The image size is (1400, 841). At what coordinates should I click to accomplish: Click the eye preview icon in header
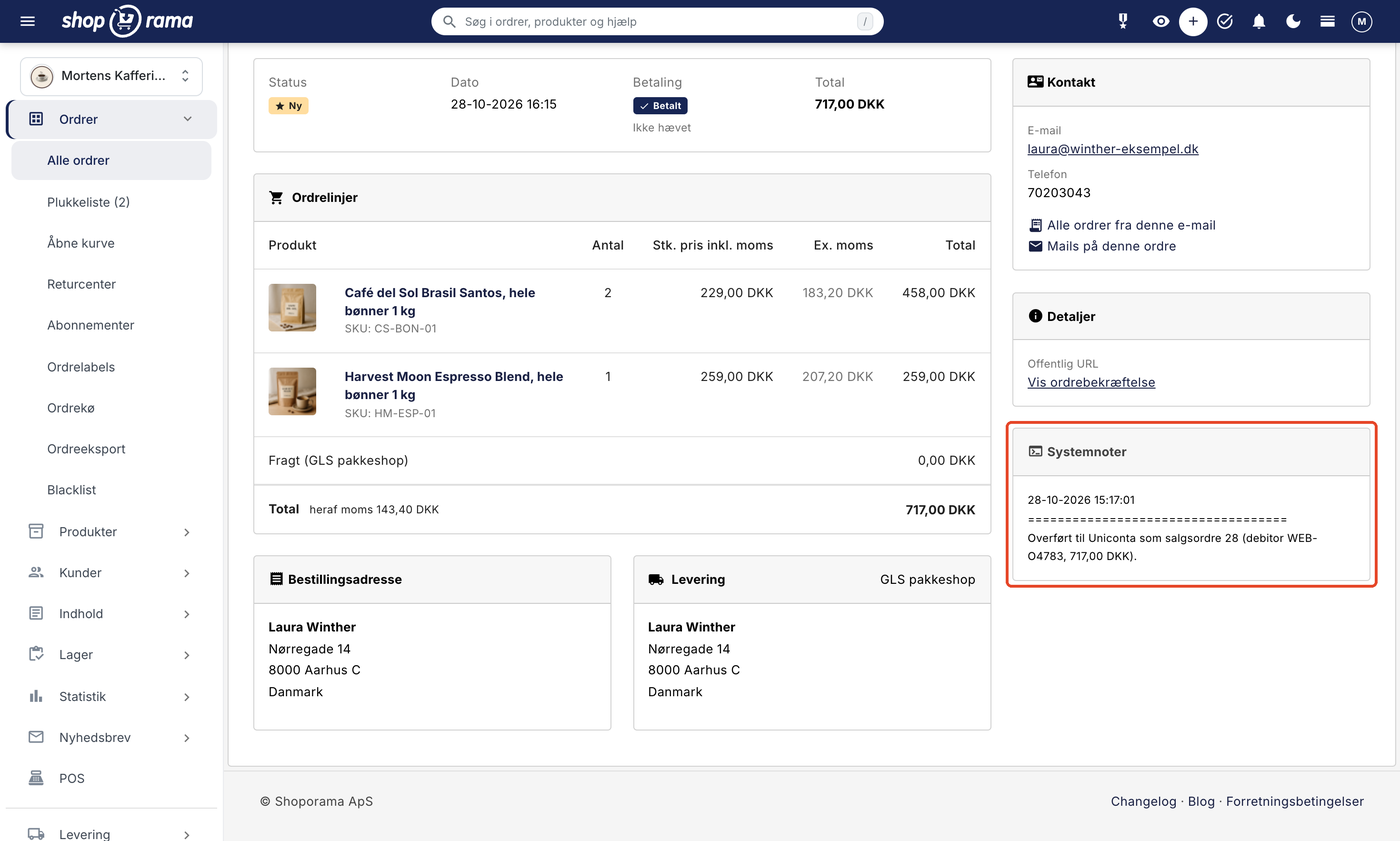(1160, 21)
